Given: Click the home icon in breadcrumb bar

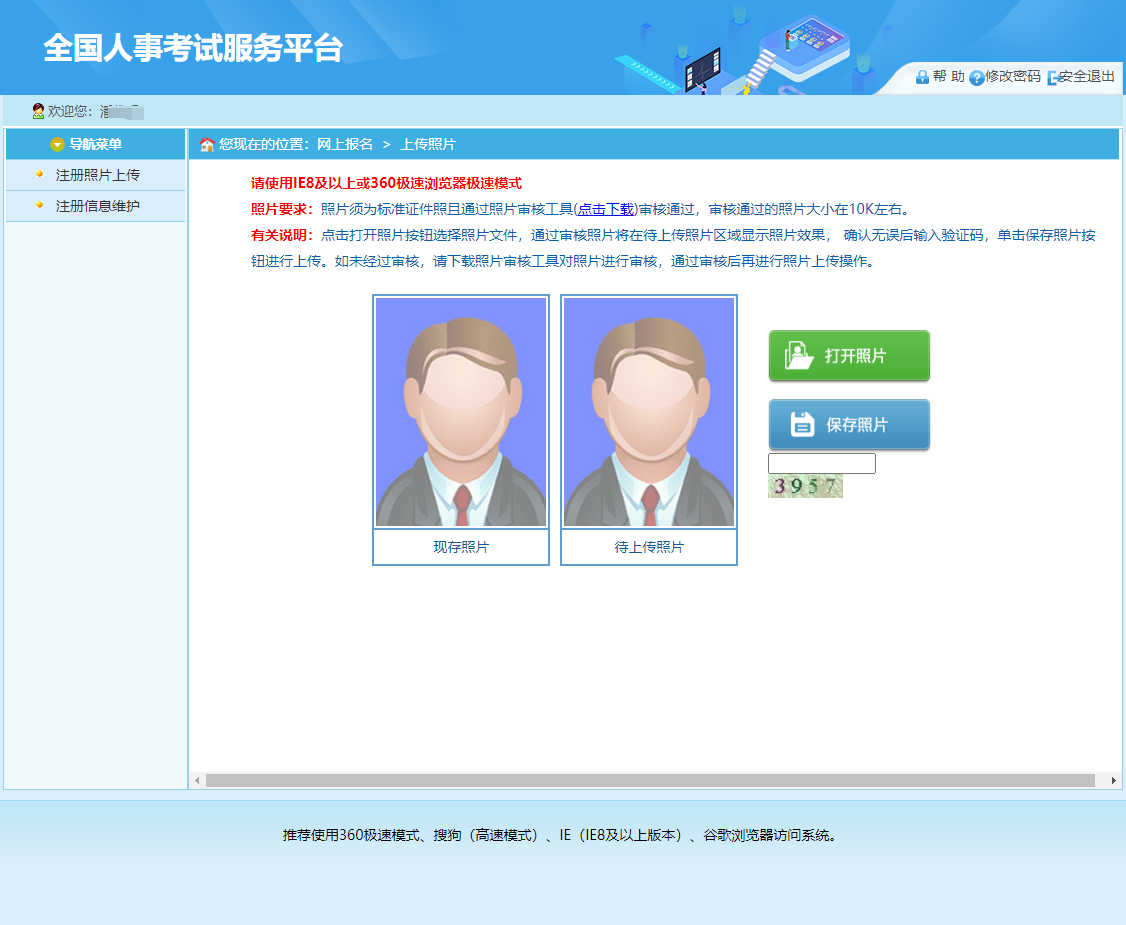Looking at the screenshot, I should point(207,145).
